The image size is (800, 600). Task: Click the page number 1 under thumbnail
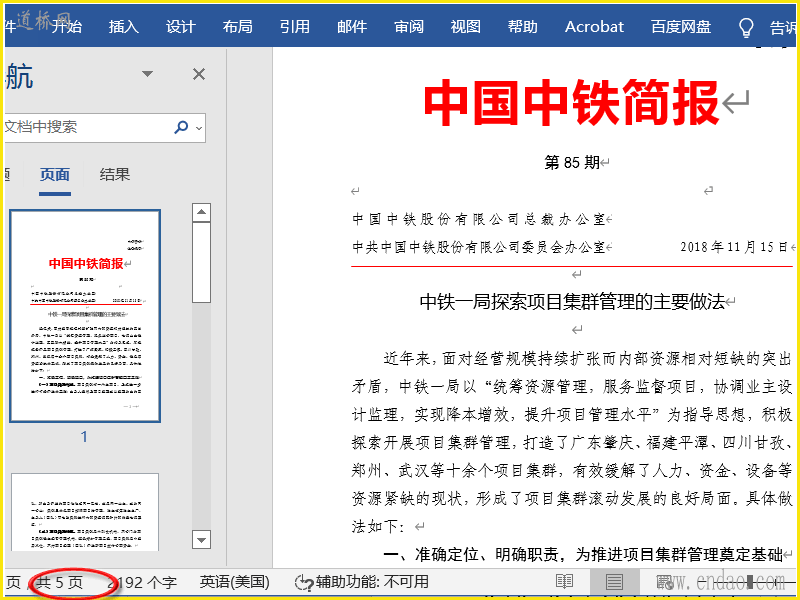click(x=84, y=437)
